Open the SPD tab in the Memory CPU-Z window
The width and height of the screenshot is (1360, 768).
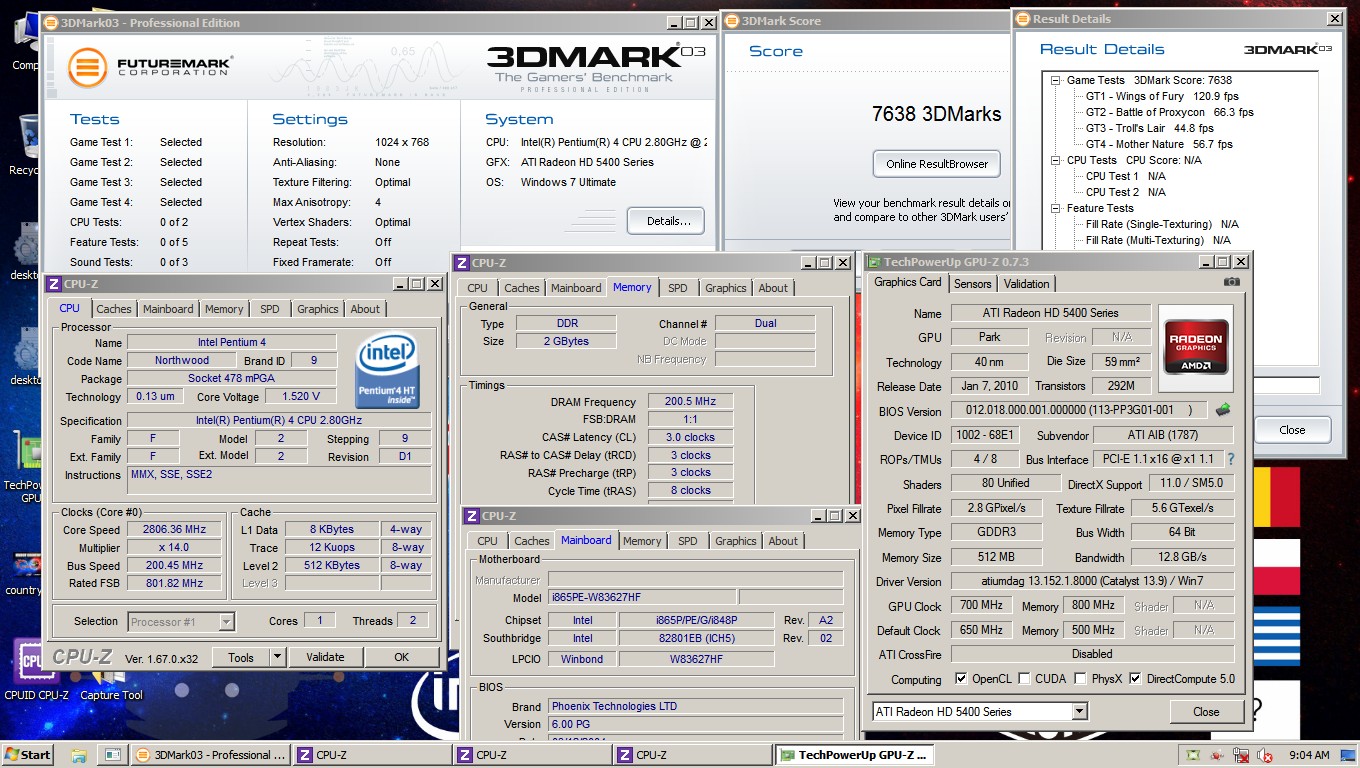click(x=677, y=288)
